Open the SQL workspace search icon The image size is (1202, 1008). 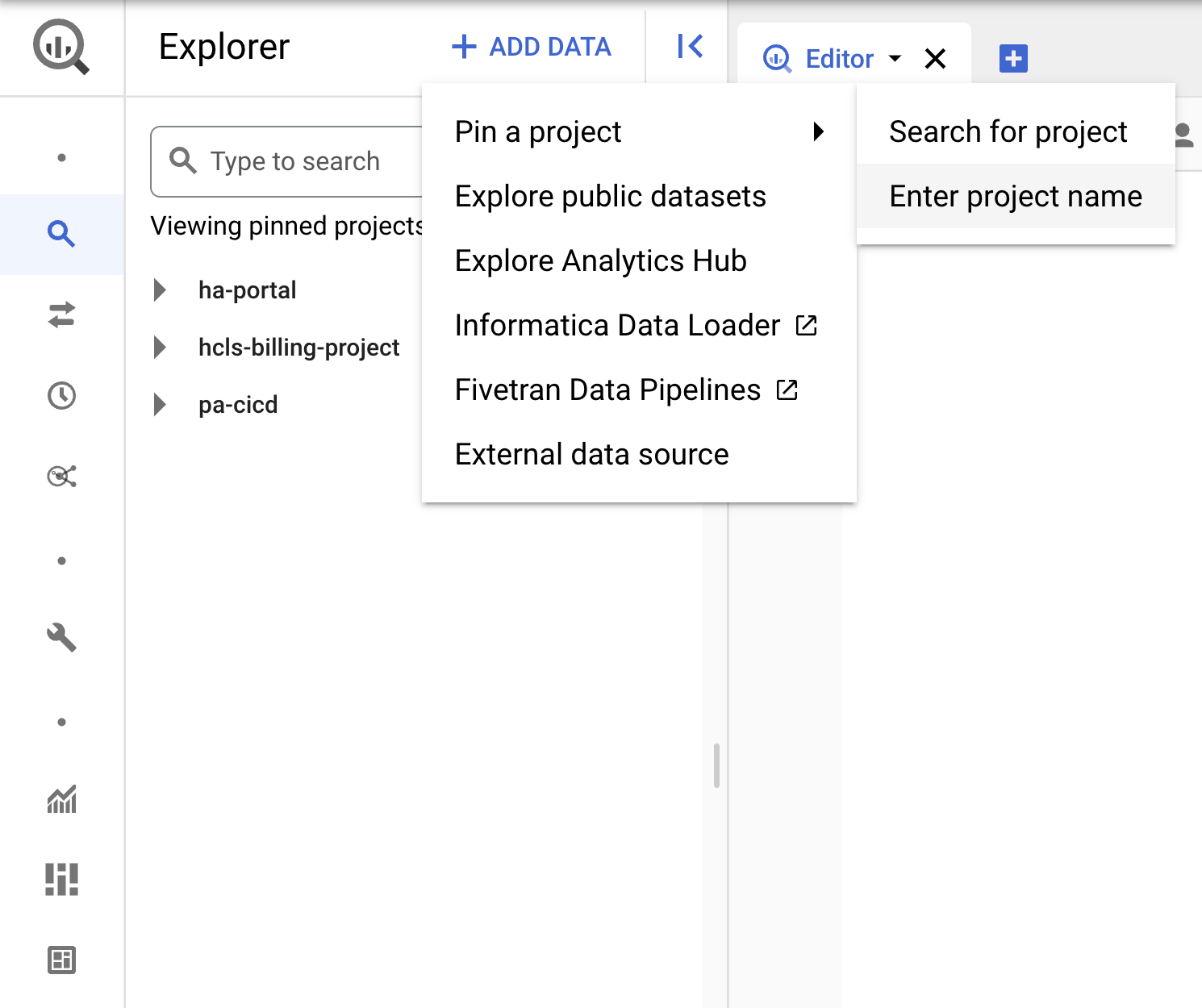click(x=61, y=234)
